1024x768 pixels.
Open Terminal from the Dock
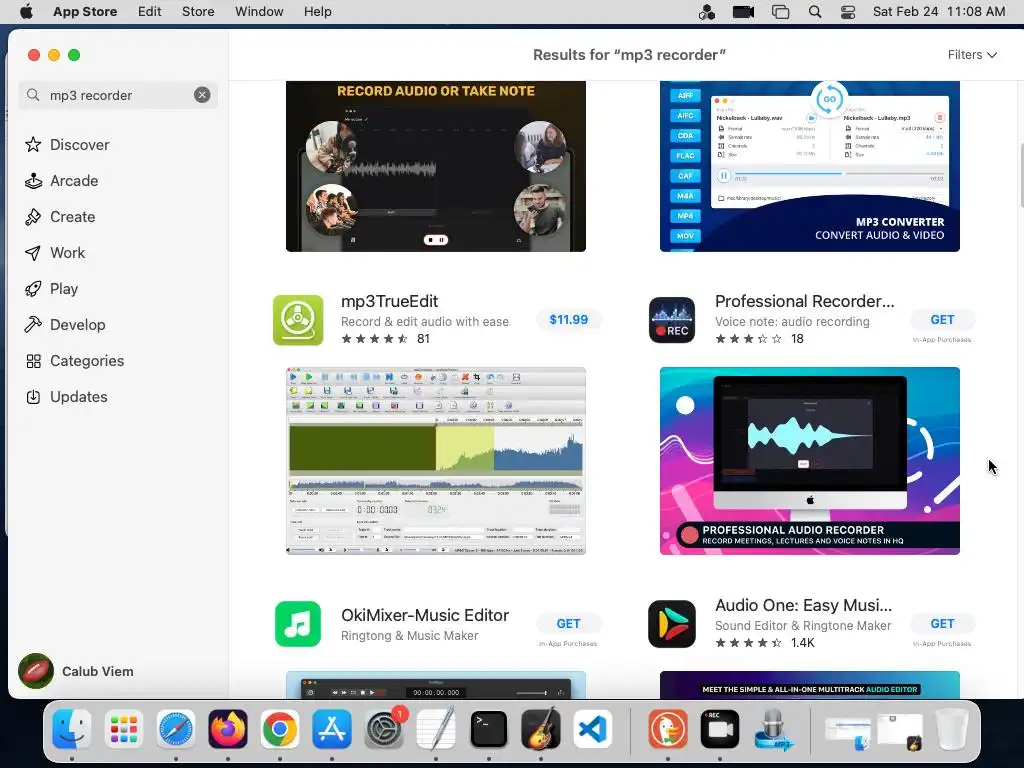coord(488,729)
